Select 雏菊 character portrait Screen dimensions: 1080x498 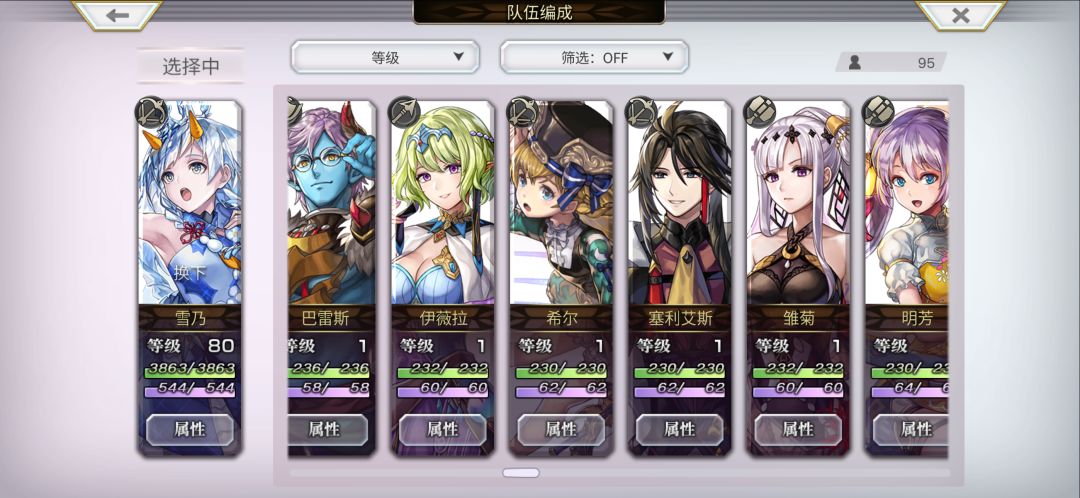tap(798, 203)
